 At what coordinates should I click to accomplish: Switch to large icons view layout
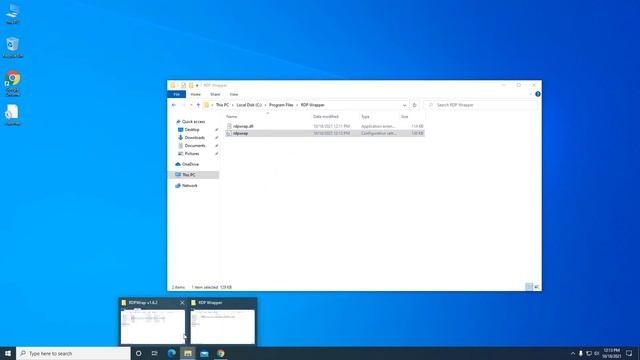(537, 287)
